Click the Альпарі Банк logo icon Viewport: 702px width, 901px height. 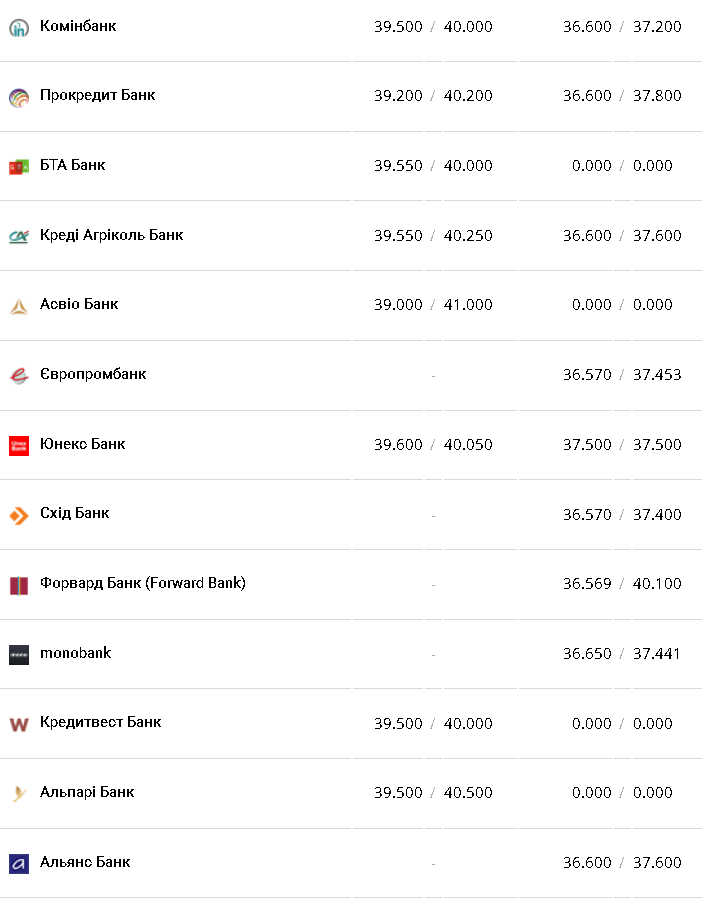[19, 794]
